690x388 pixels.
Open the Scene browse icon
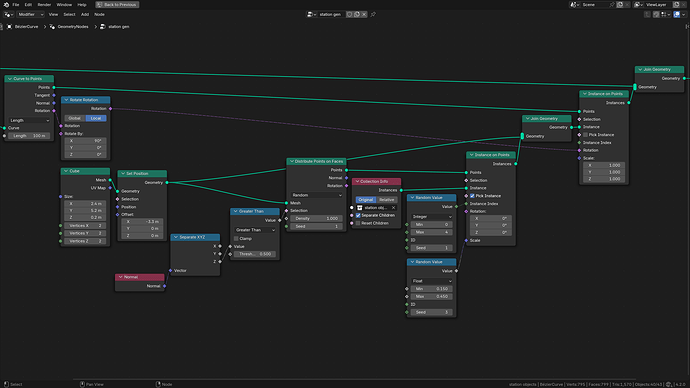coord(575,4)
